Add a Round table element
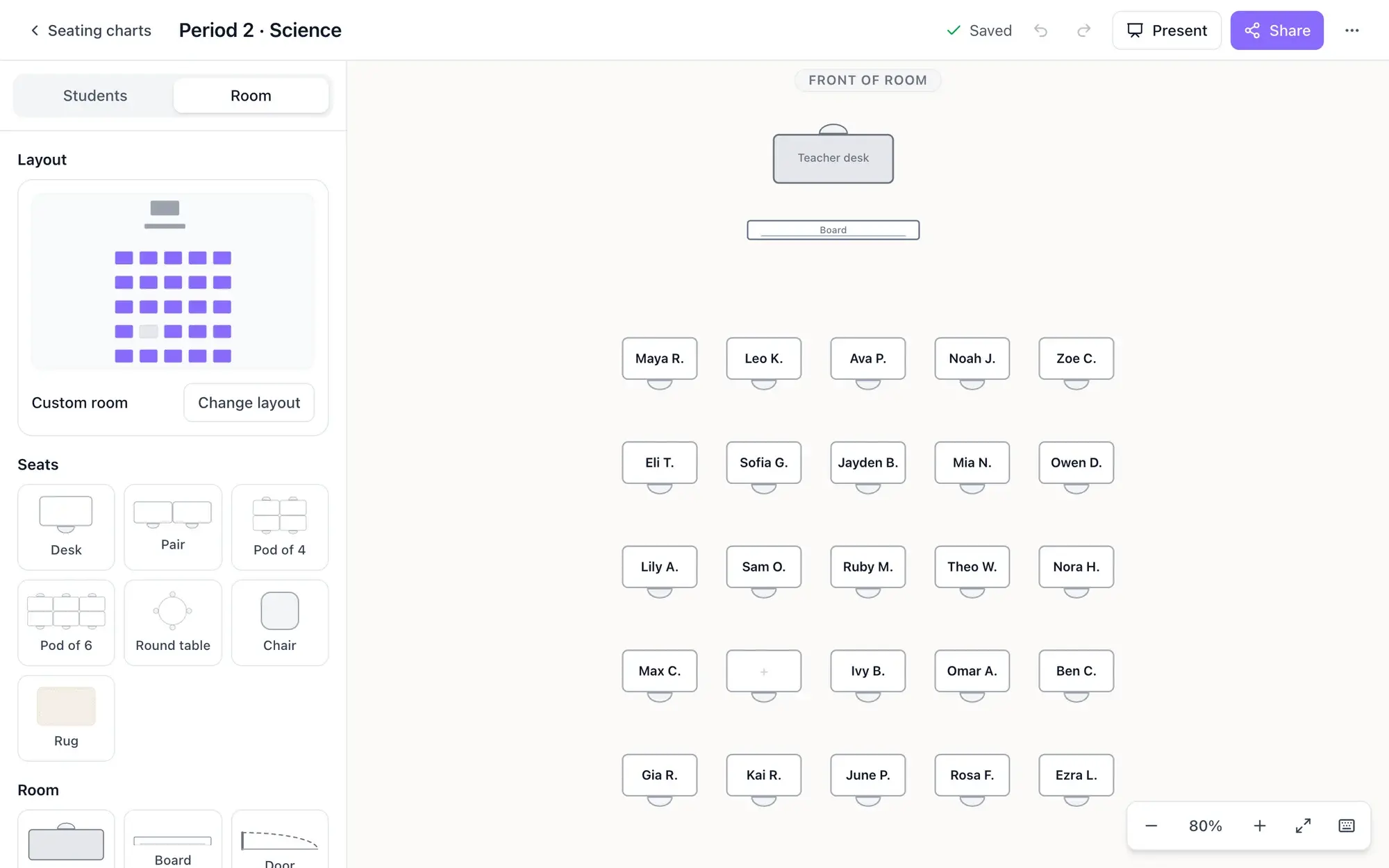The width and height of the screenshot is (1389, 868). coord(173,623)
